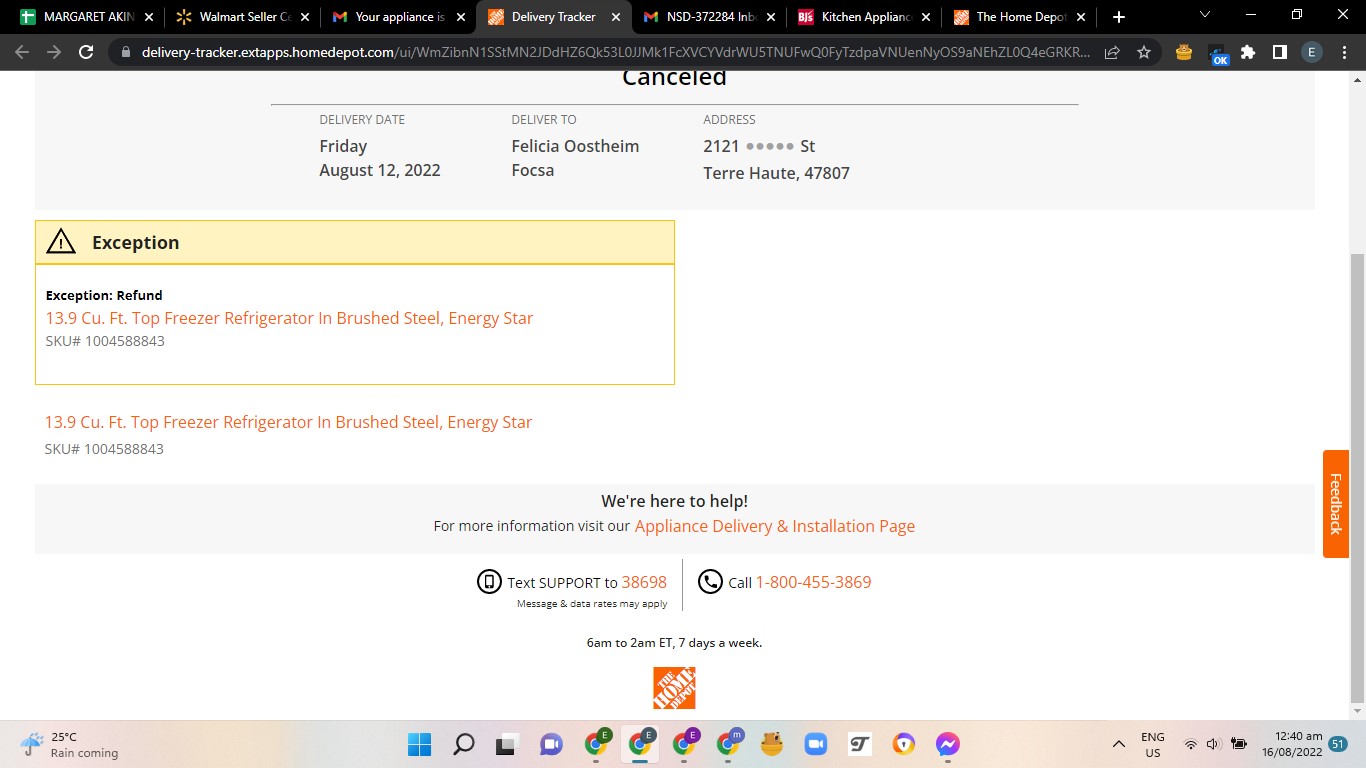Toggle the Chrome side panel

coord(1279,52)
